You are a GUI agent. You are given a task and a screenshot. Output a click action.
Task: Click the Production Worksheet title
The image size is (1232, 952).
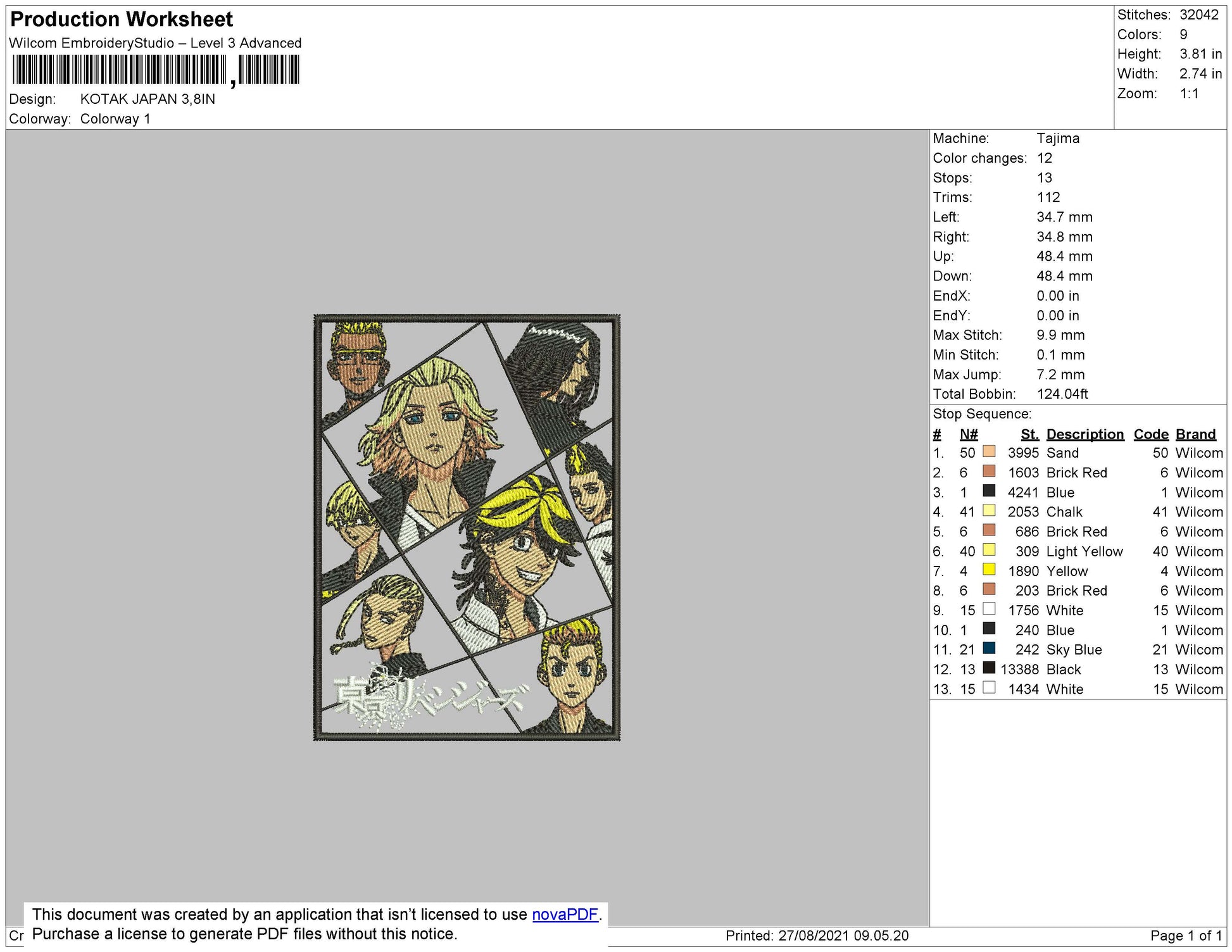pyautogui.click(x=122, y=20)
